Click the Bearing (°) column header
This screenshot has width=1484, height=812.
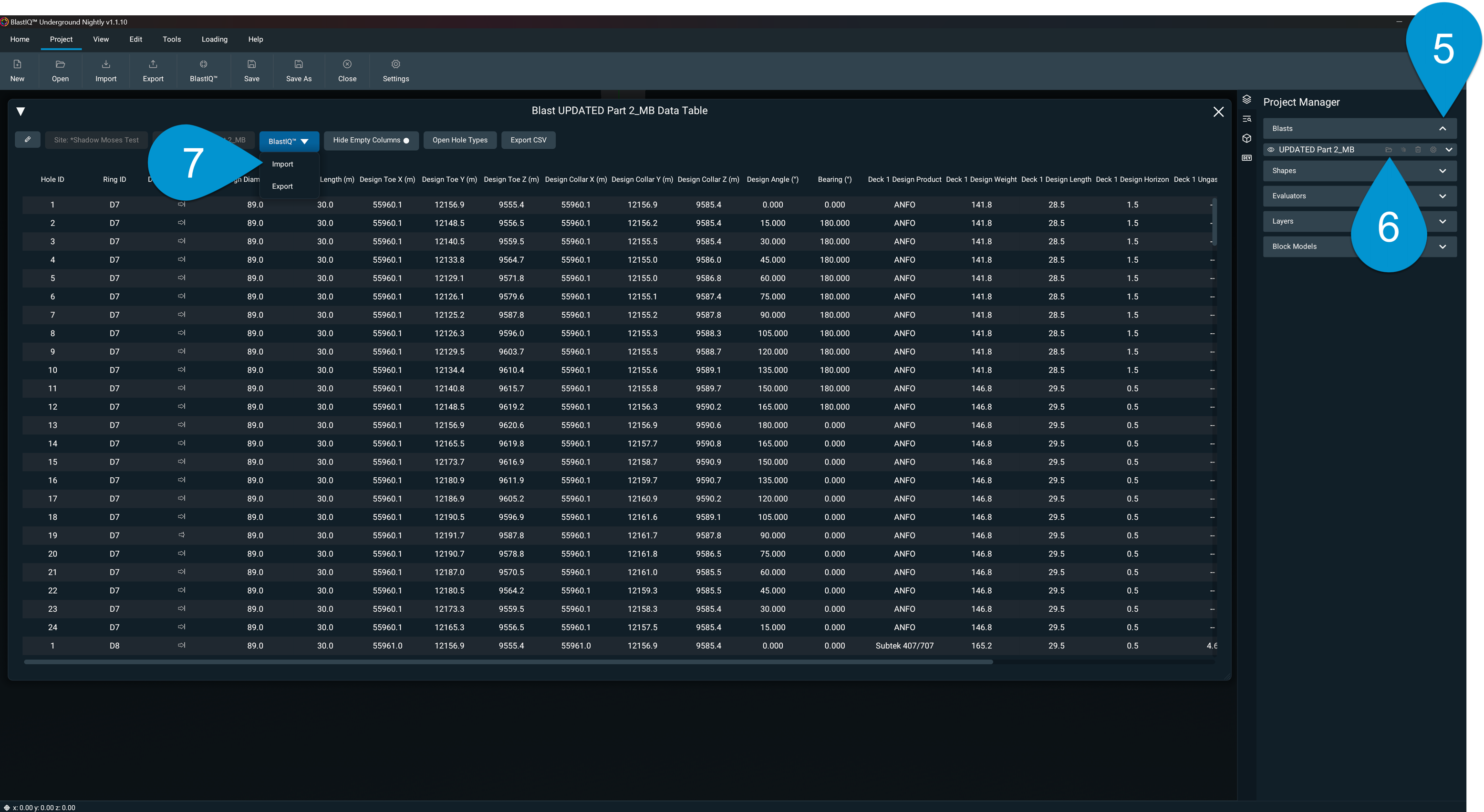click(834, 180)
